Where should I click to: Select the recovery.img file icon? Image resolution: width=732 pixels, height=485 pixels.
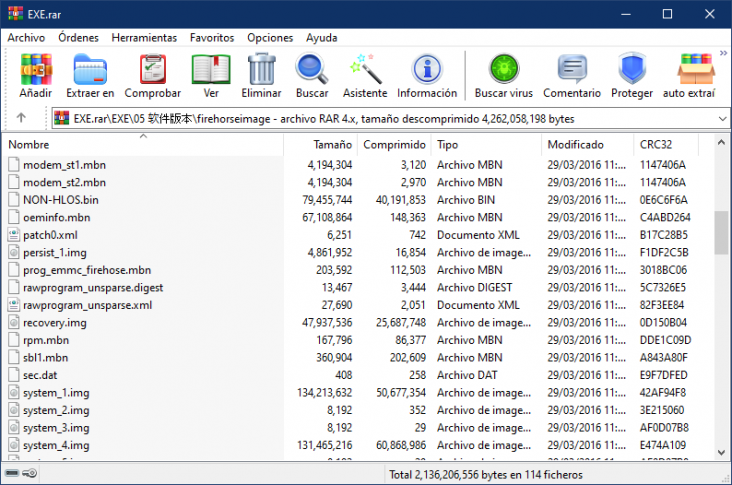click(14, 323)
